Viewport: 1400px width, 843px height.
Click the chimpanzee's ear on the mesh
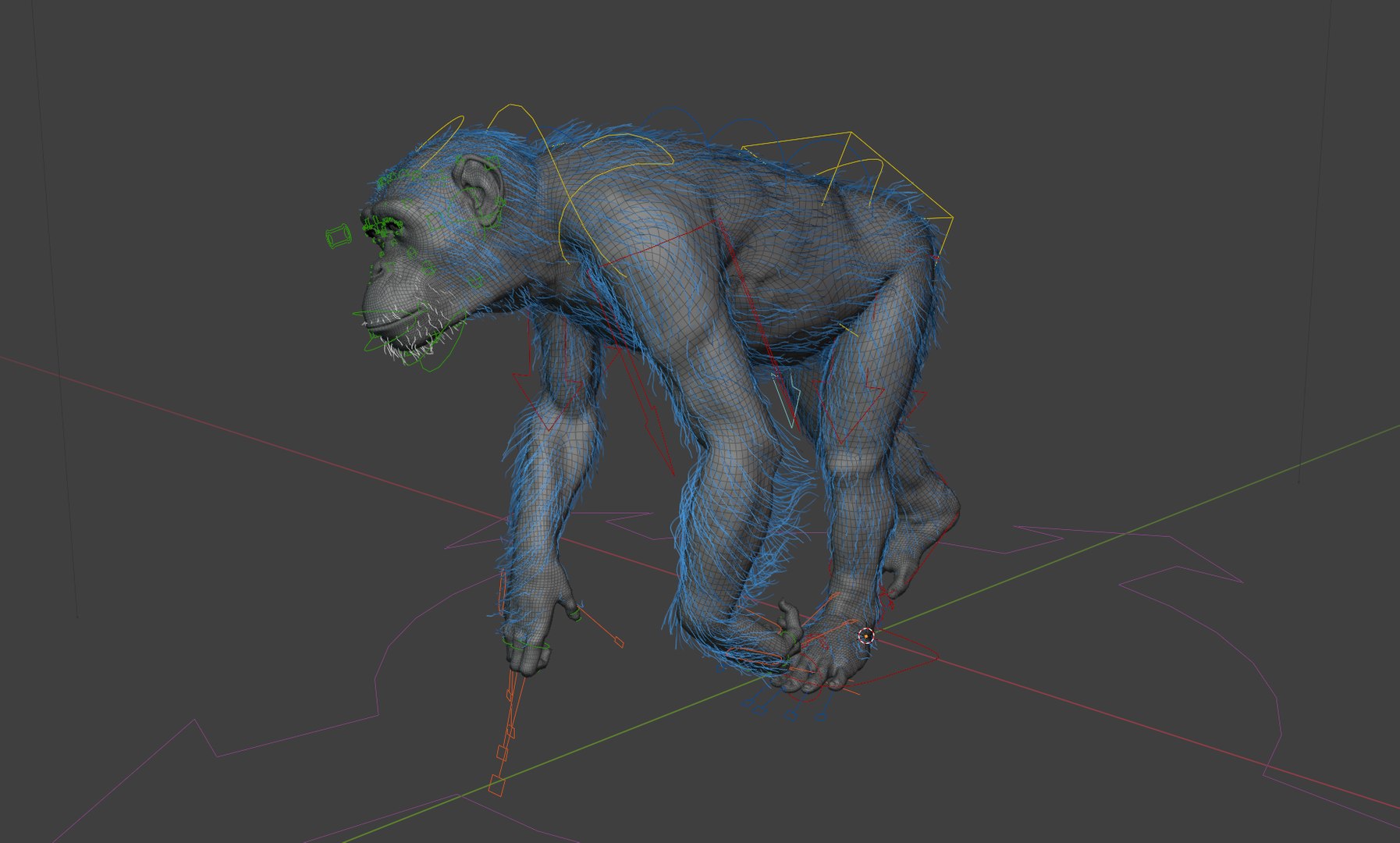(478, 191)
